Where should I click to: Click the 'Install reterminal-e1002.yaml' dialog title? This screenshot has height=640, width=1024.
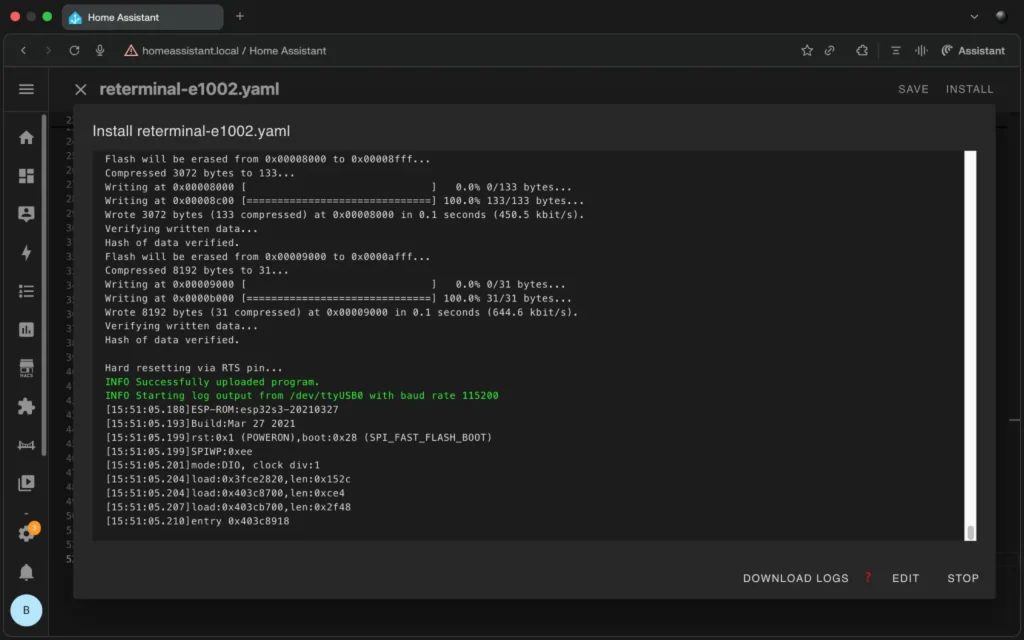click(191, 131)
